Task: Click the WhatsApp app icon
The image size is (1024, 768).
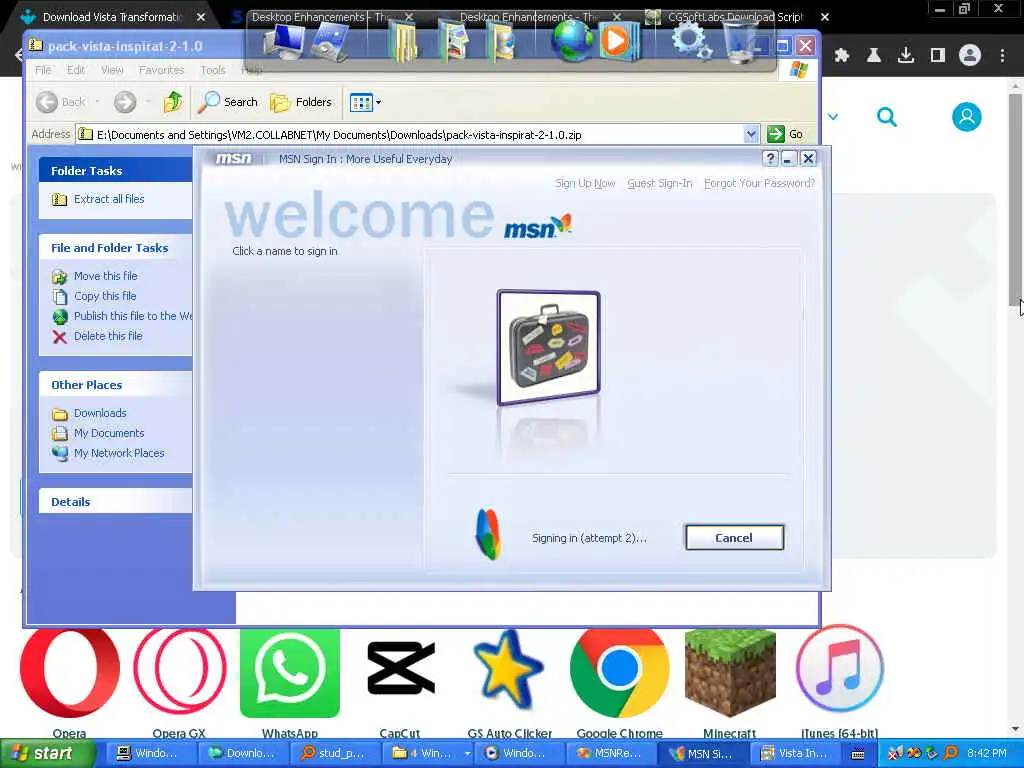Action: point(290,672)
